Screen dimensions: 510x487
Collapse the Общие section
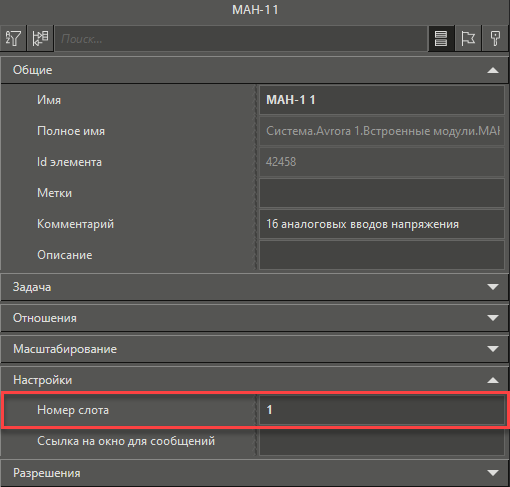point(493,70)
